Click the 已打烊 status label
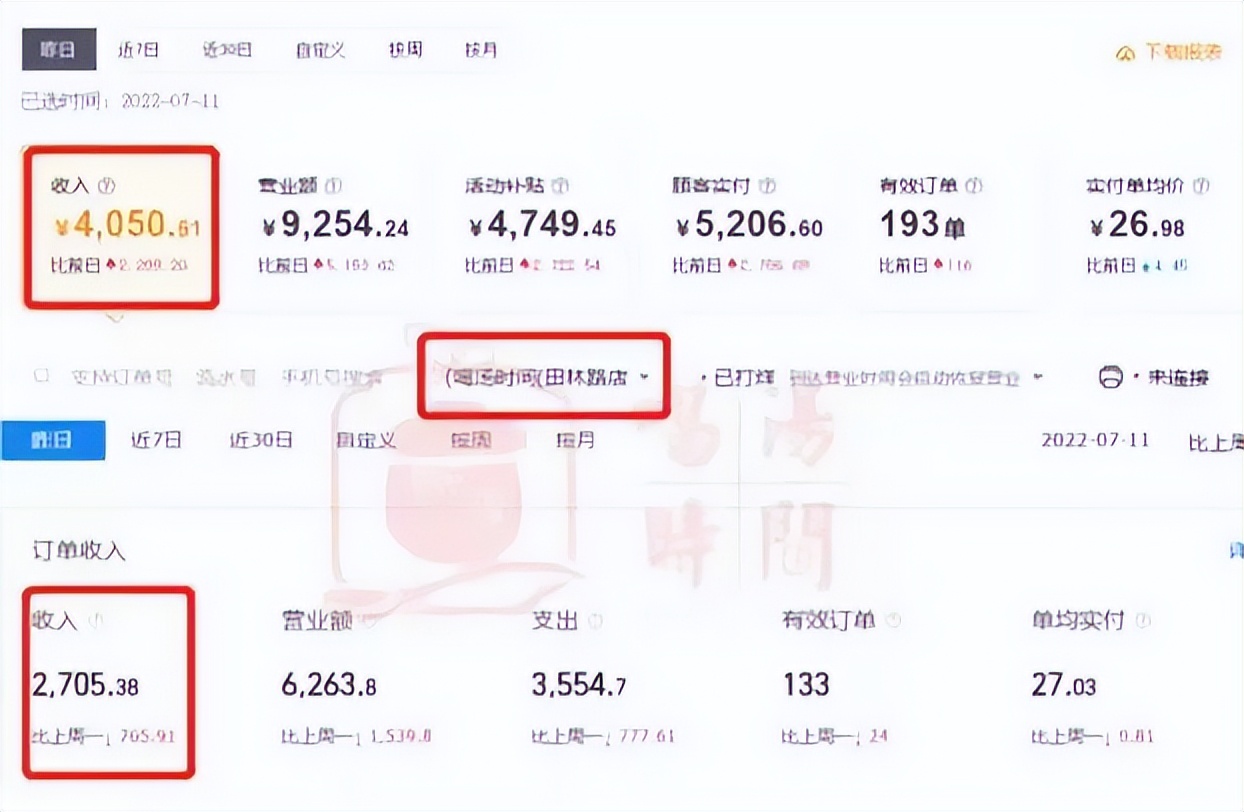 tap(742, 378)
